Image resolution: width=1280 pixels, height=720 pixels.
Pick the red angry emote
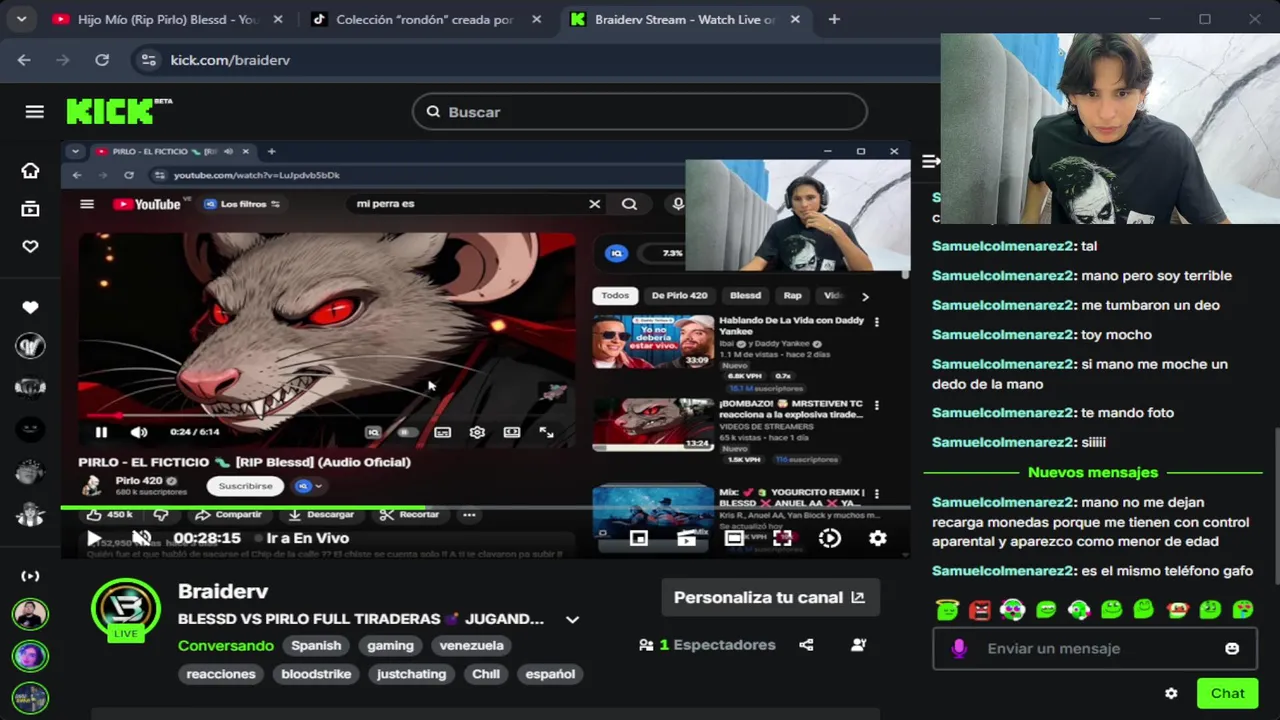point(980,609)
